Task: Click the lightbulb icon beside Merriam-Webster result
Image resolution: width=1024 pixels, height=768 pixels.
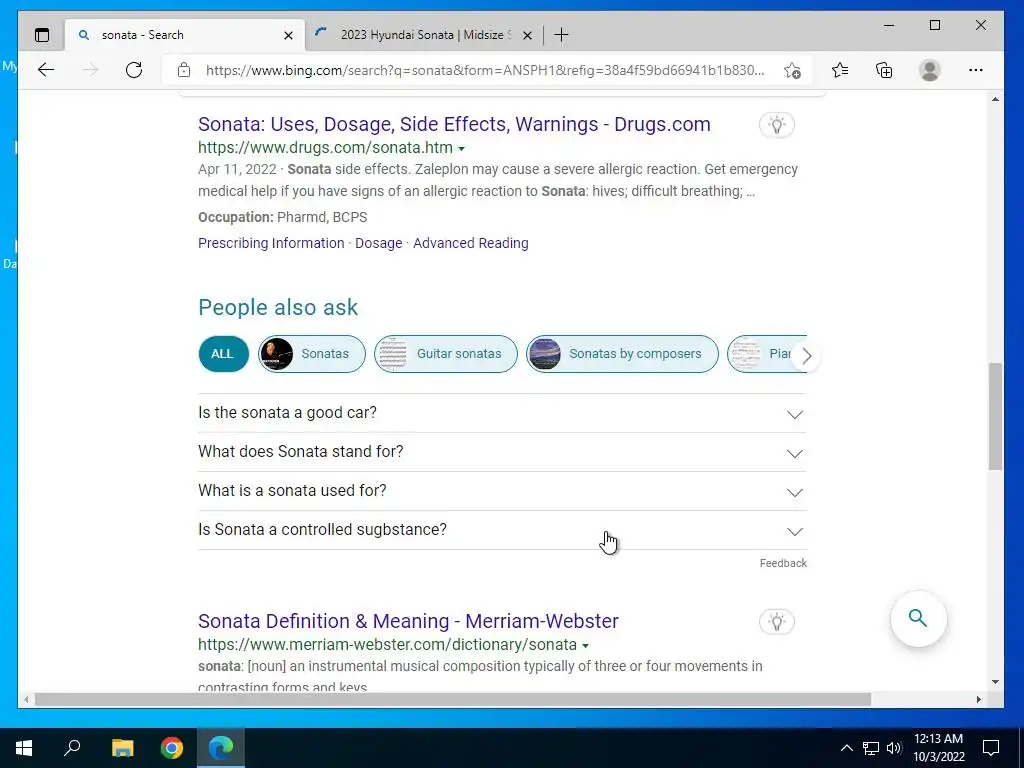Action: (x=776, y=622)
